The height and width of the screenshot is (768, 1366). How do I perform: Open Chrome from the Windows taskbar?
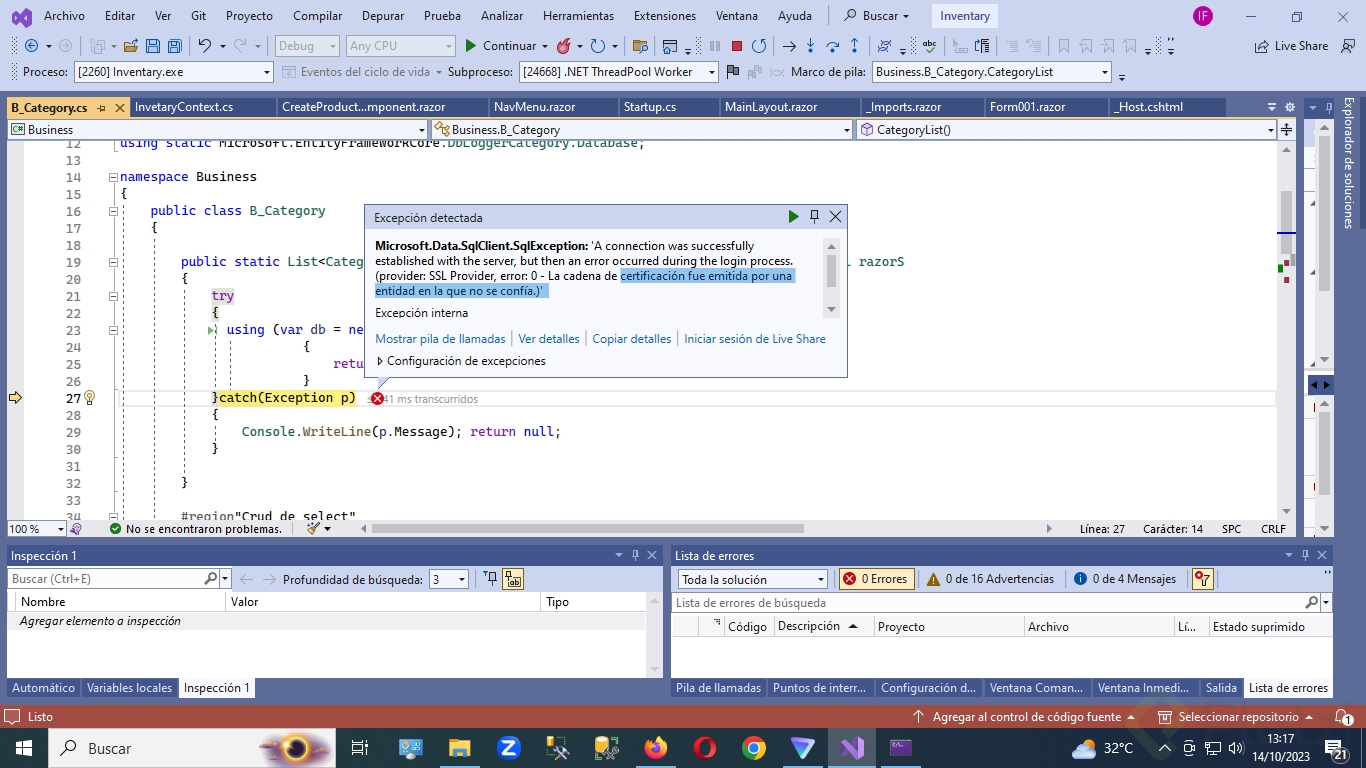tap(753, 748)
